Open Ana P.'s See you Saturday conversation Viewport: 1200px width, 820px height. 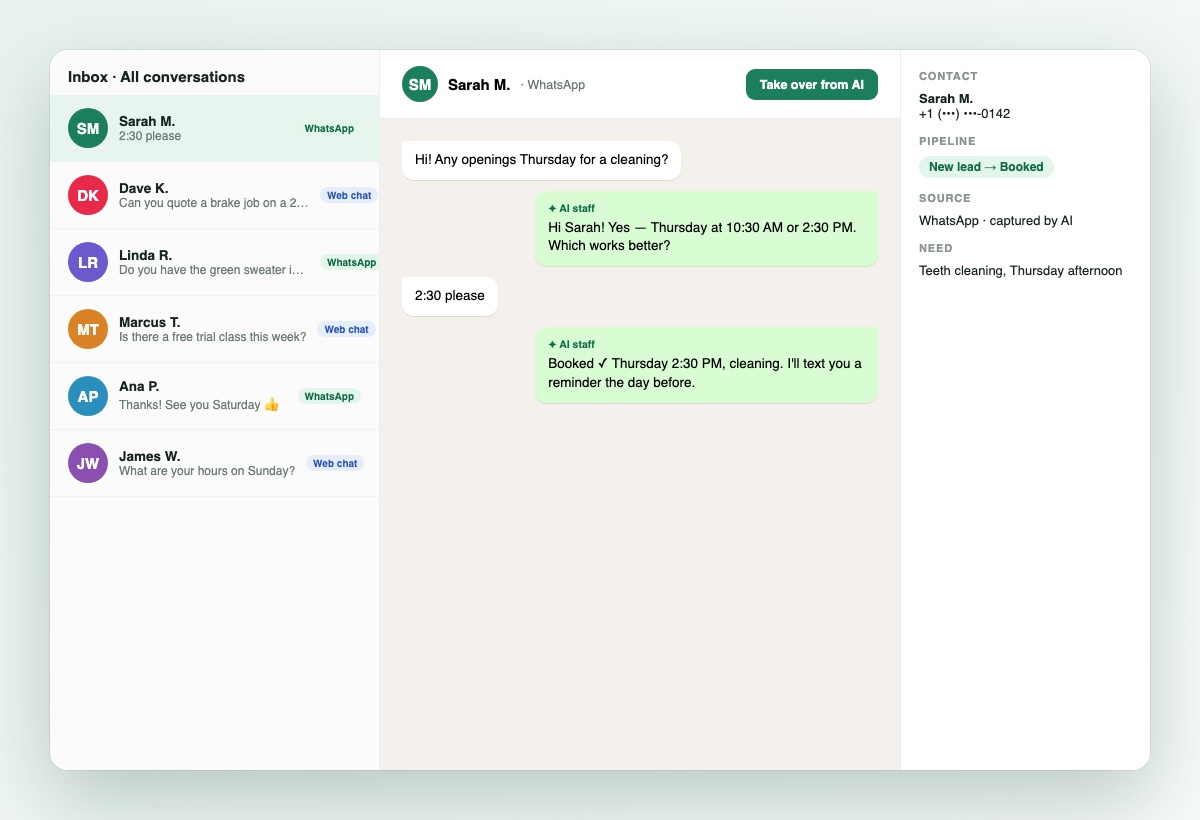(215, 396)
